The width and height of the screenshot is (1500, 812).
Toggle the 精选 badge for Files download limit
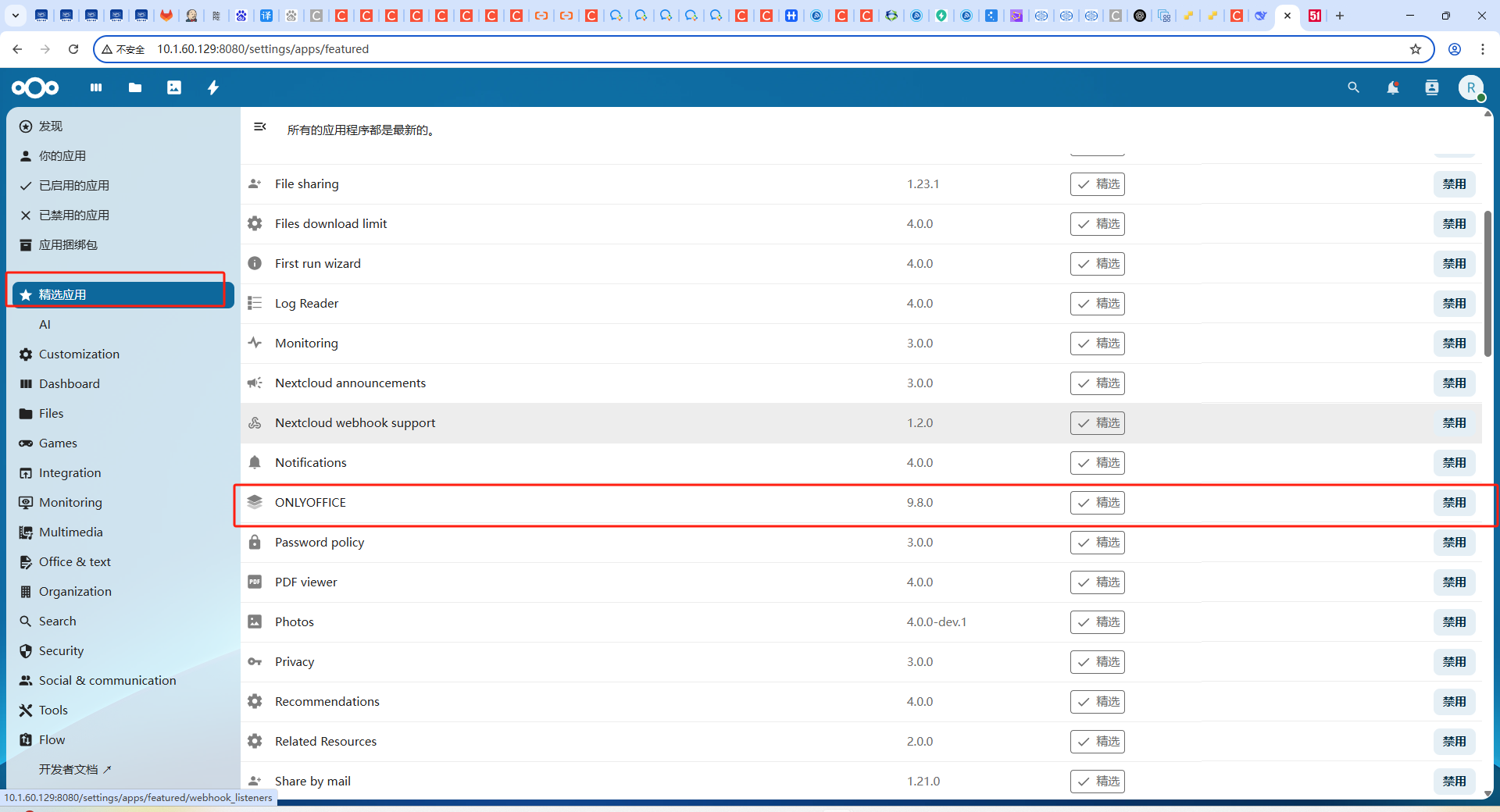[1097, 224]
